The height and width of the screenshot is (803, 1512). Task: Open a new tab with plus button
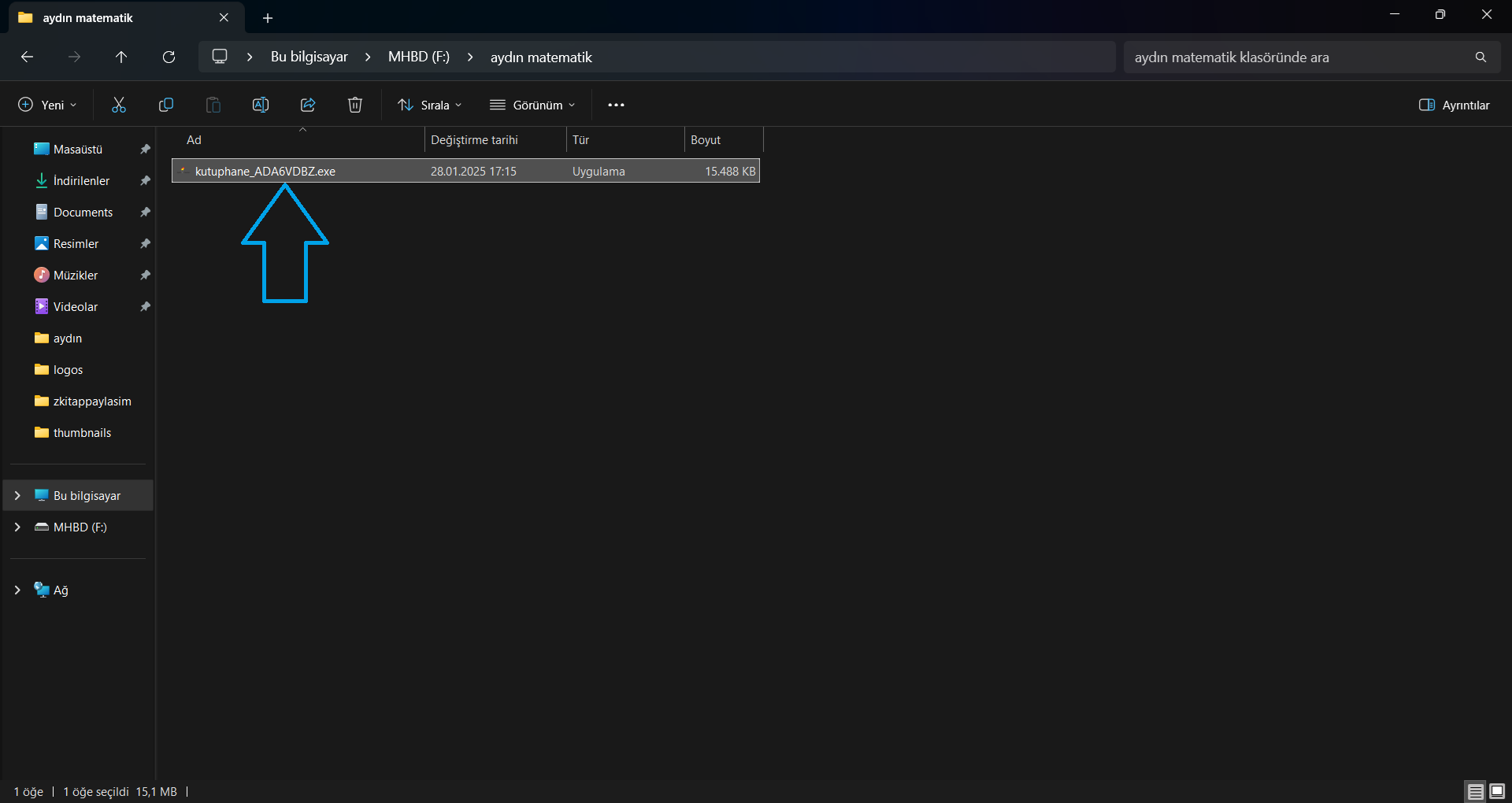click(x=268, y=17)
